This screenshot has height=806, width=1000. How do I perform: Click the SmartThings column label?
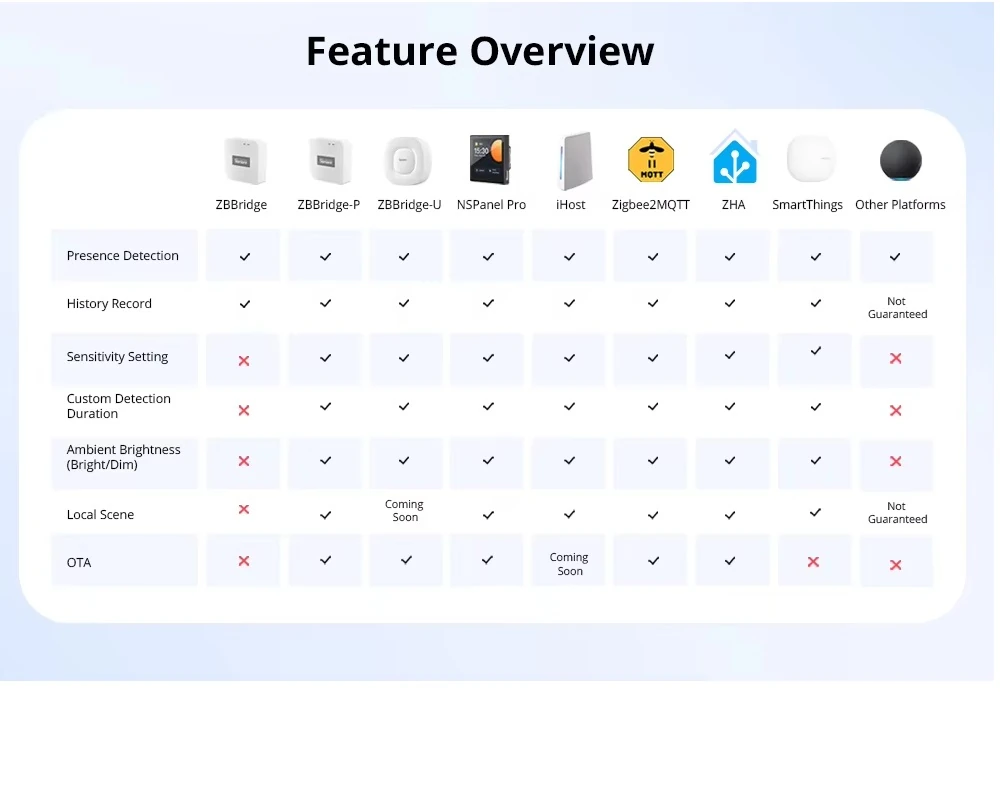coord(807,205)
